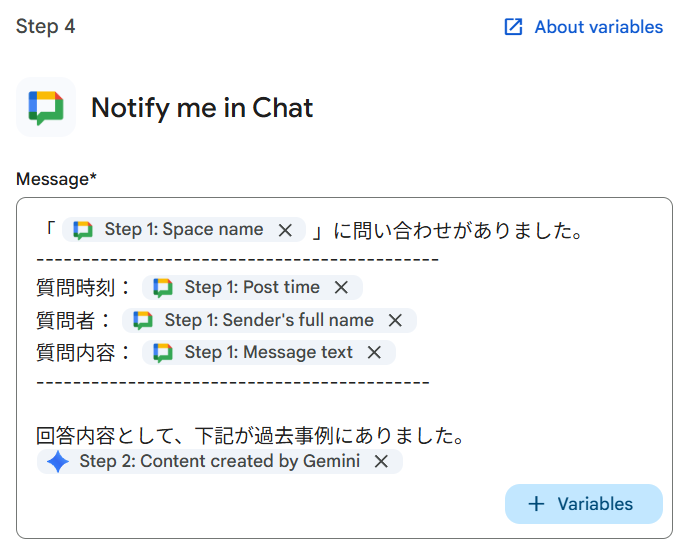Remove the Post time variable chip
The height and width of the screenshot is (557, 697).
pyautogui.click(x=341, y=288)
